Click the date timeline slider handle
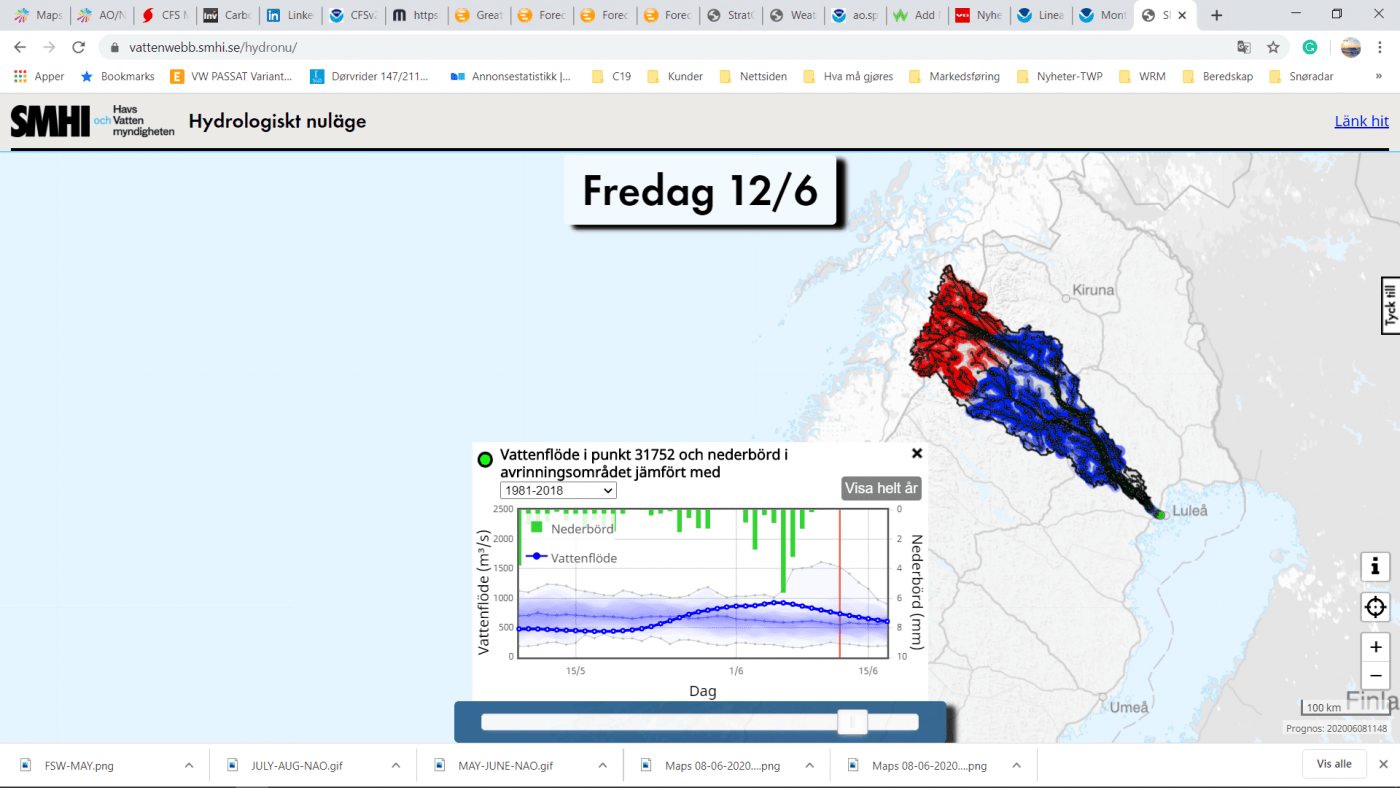 tap(852, 722)
